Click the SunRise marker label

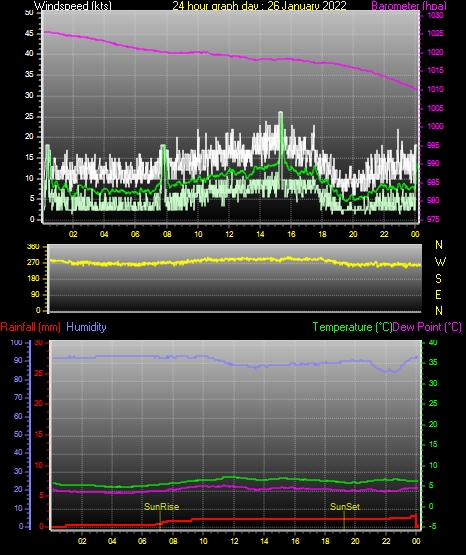(161, 507)
